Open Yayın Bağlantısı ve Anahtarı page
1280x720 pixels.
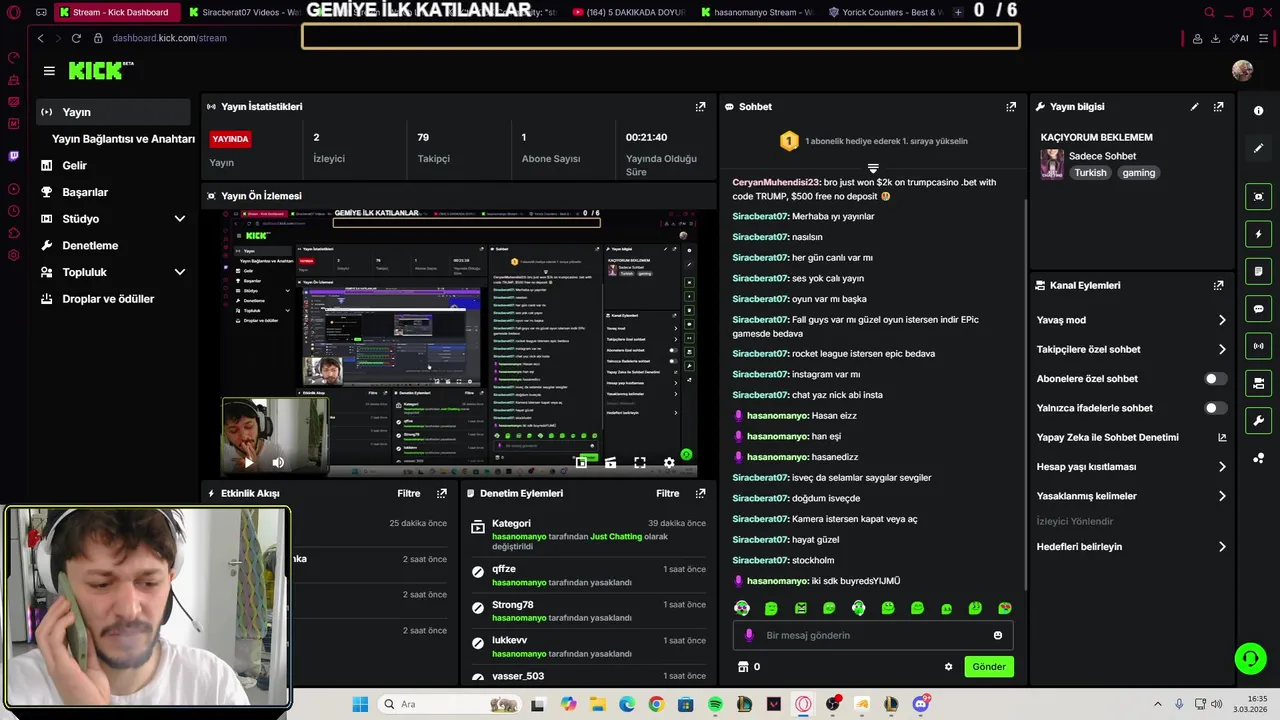(123, 139)
